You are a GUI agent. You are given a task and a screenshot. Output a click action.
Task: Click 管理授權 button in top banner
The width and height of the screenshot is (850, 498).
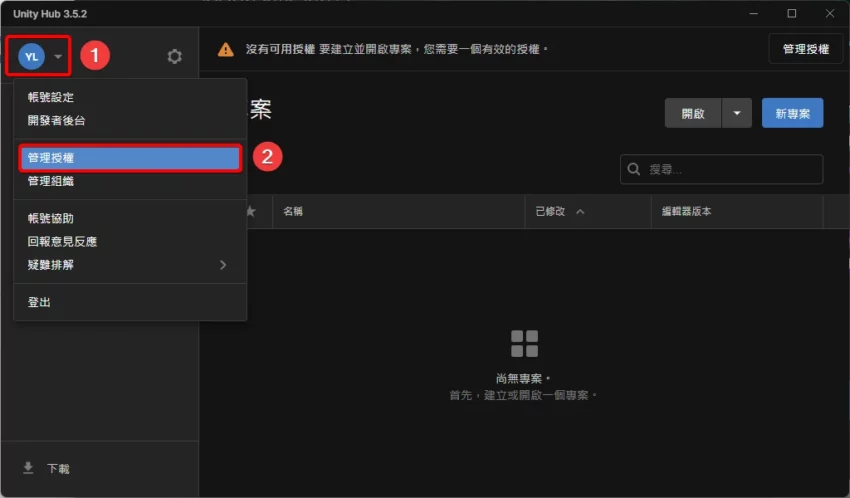[x=805, y=49]
